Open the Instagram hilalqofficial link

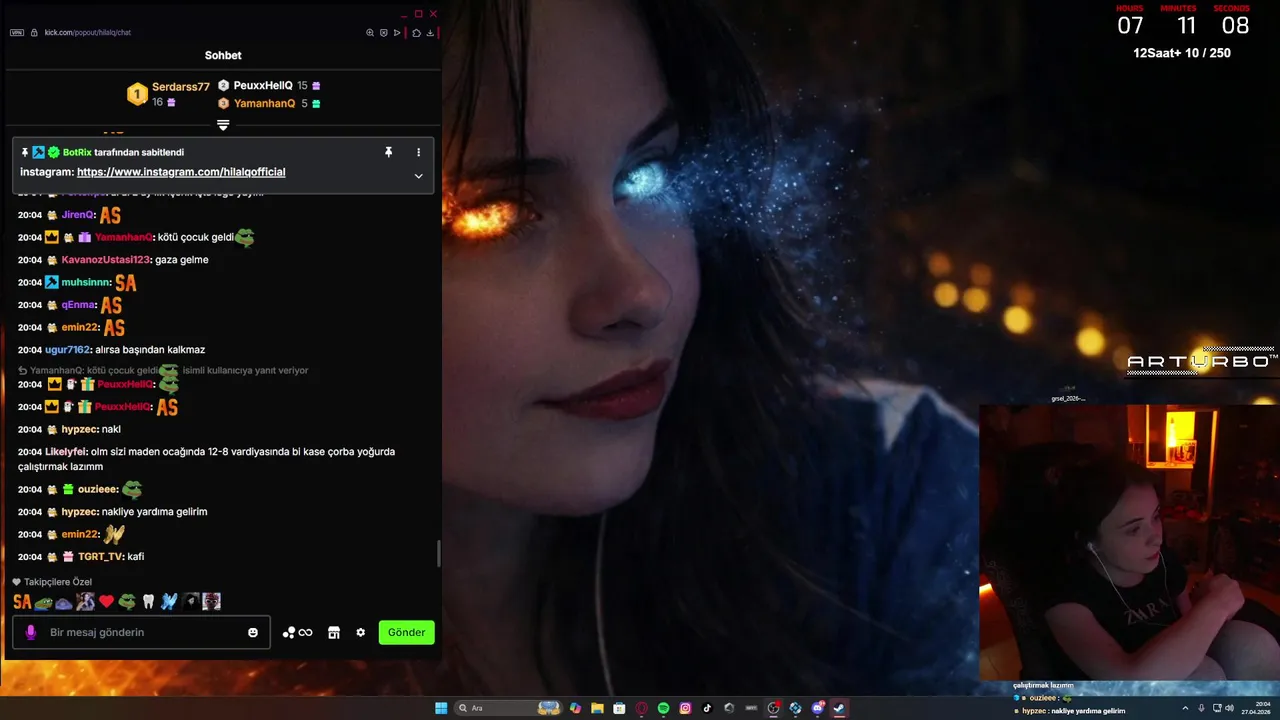coord(181,172)
